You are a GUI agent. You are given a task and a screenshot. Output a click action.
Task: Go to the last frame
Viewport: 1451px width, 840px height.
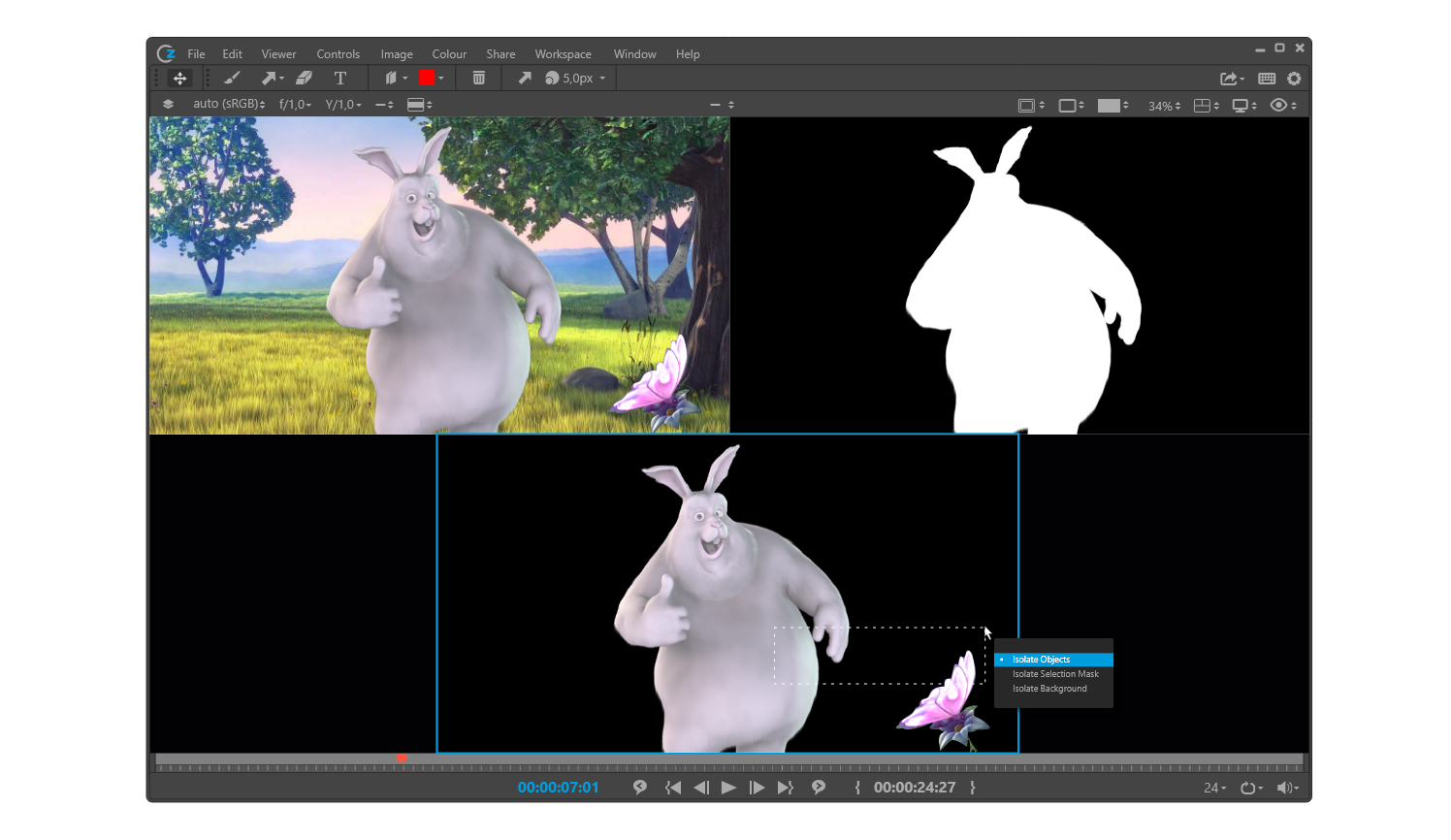tap(786, 788)
